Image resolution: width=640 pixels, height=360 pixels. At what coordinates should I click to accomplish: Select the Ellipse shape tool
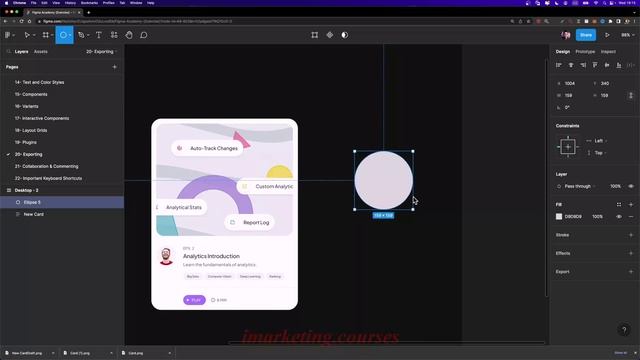click(63, 35)
